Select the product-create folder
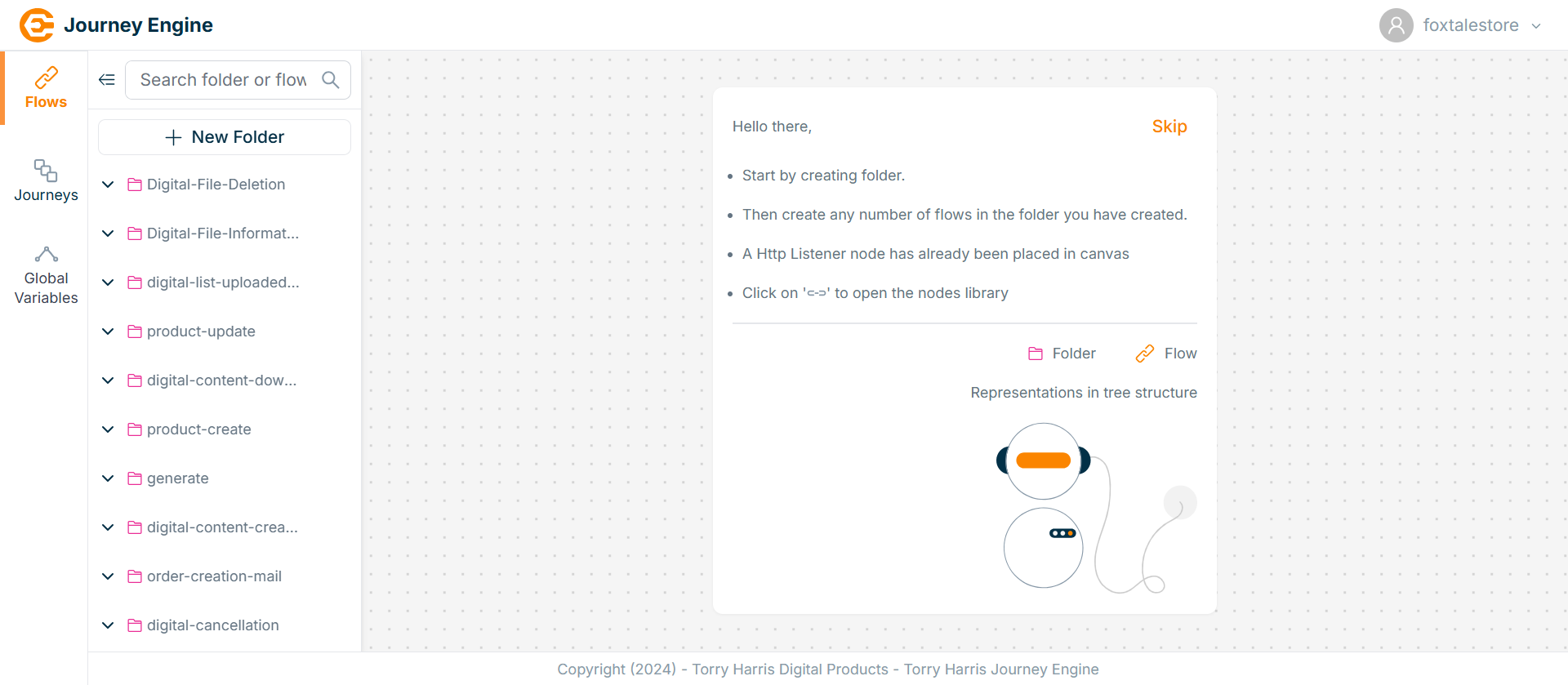1568x685 pixels. click(198, 429)
